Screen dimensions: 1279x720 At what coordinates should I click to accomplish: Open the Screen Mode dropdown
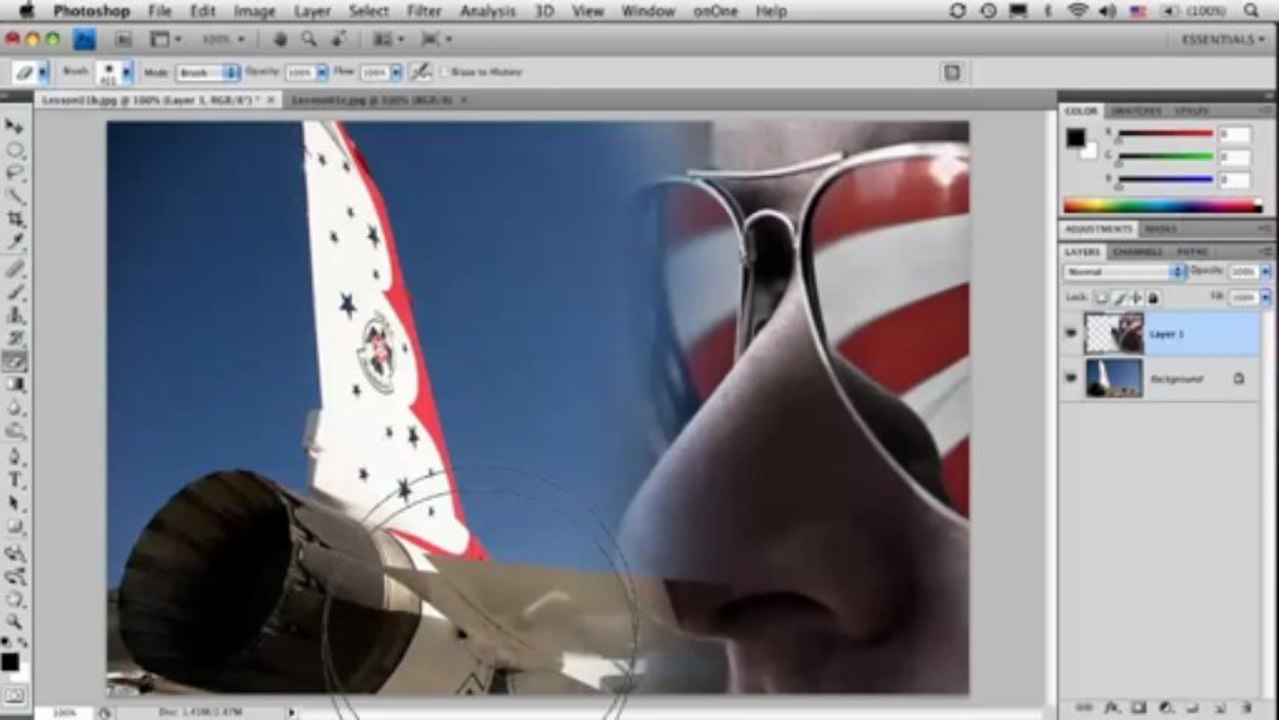click(x=436, y=39)
